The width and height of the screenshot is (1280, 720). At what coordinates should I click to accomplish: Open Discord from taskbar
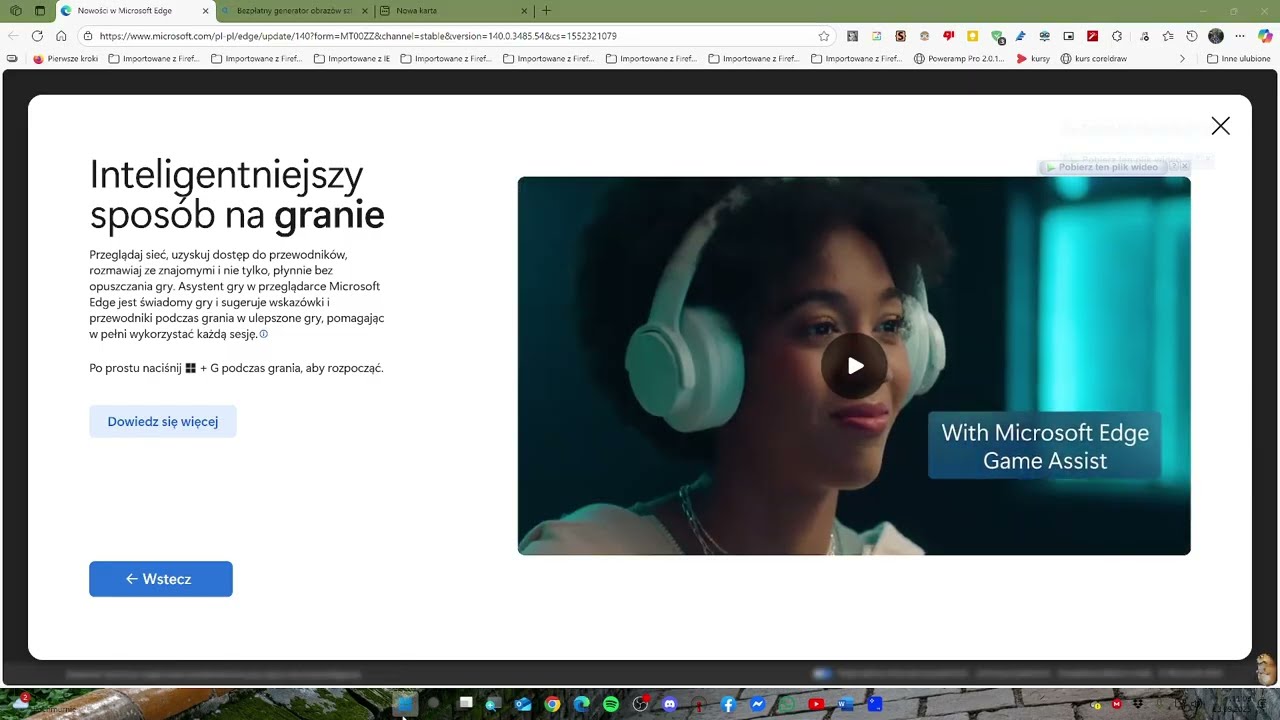[670, 704]
